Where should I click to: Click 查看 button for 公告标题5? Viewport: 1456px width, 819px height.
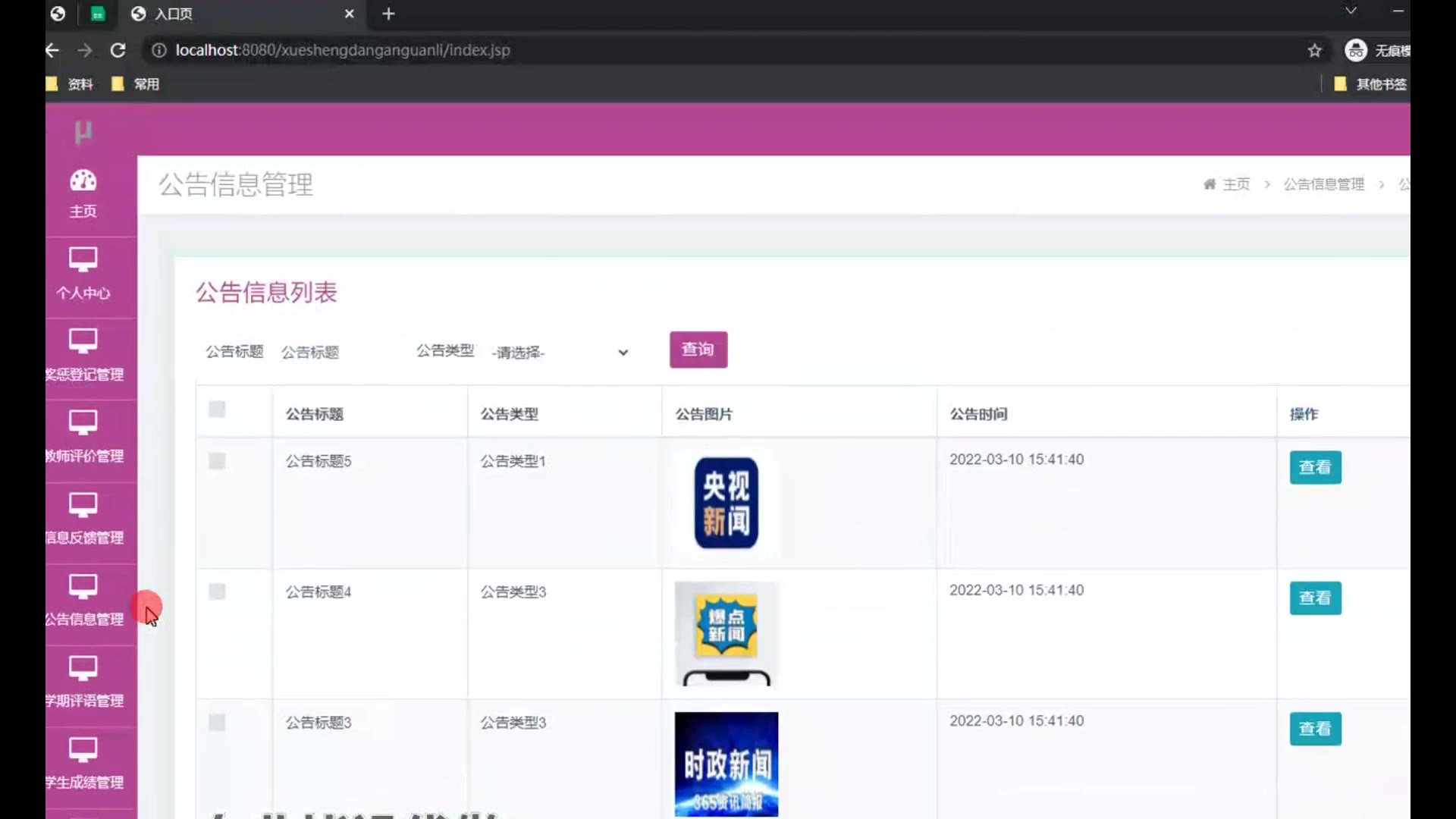1315,467
